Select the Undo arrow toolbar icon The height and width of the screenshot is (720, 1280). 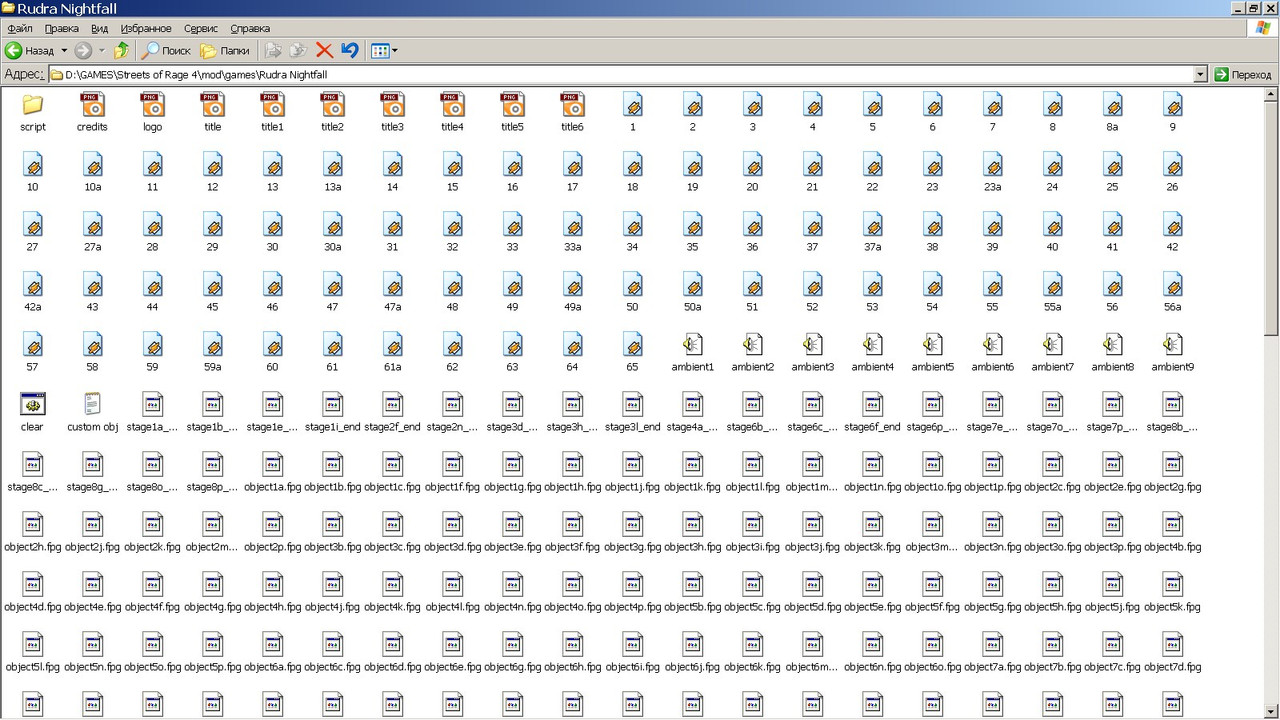point(350,50)
